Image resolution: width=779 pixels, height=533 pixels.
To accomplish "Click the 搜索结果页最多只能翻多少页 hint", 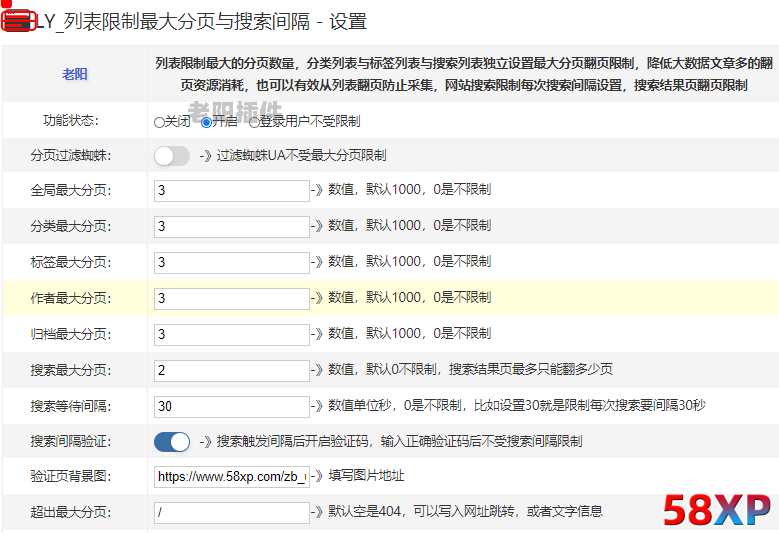I will [x=531, y=369].
